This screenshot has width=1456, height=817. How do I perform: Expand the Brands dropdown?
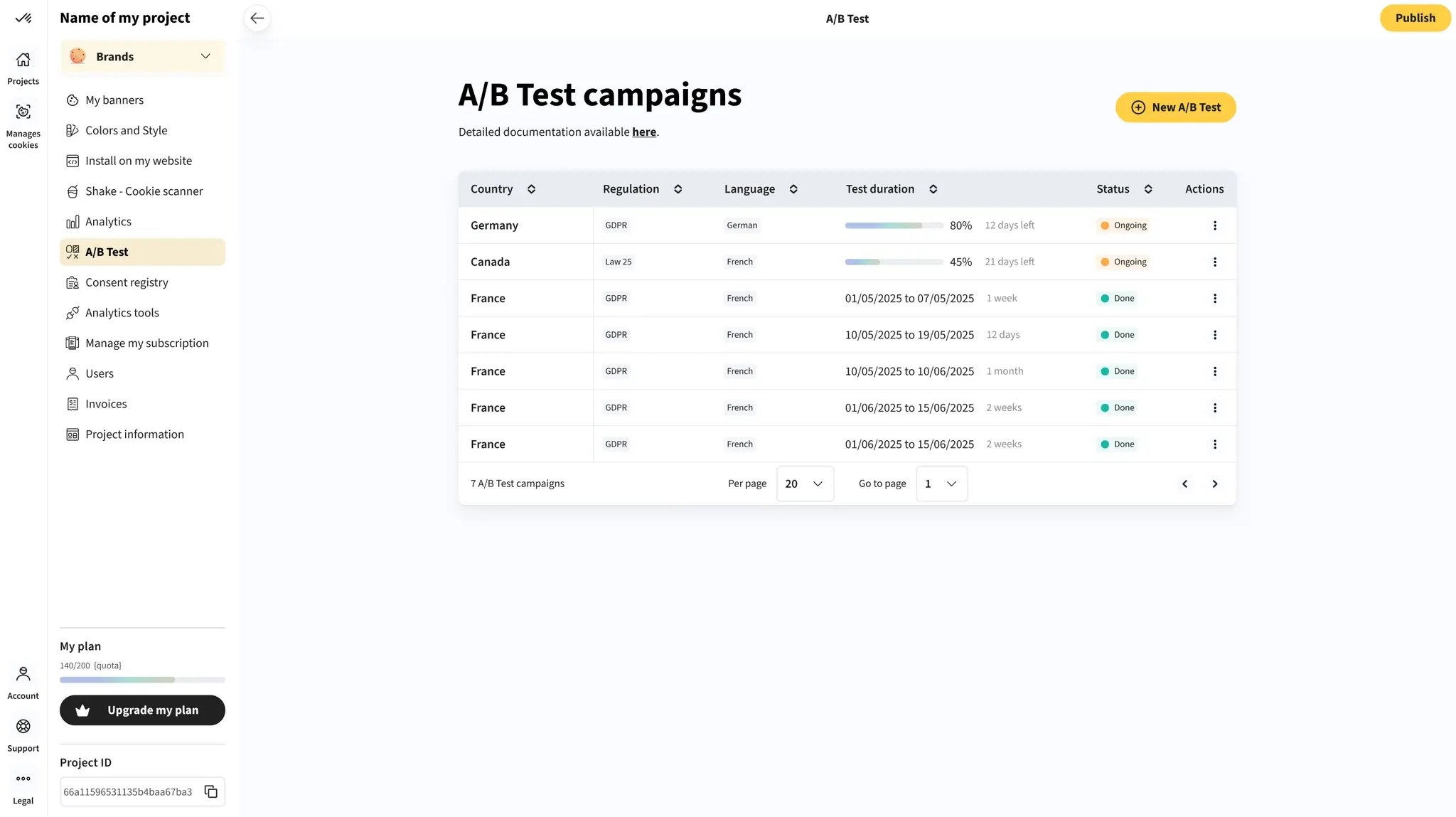[142, 56]
